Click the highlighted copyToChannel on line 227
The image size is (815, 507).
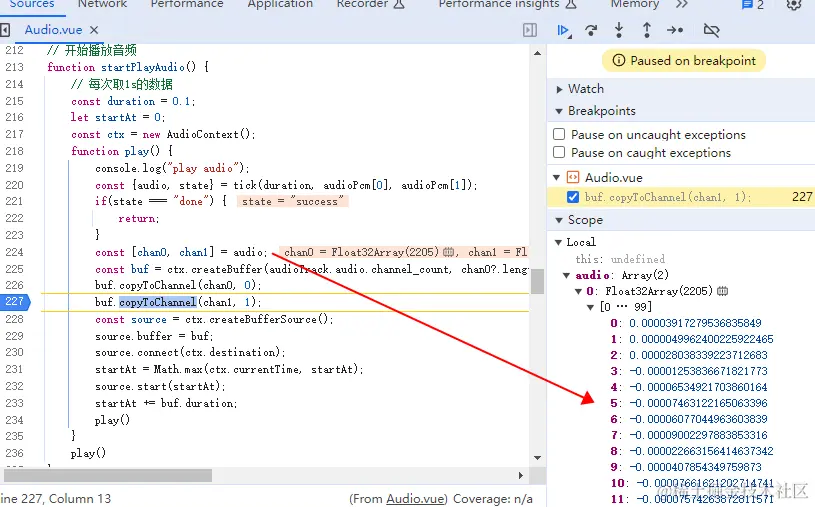click(157, 302)
